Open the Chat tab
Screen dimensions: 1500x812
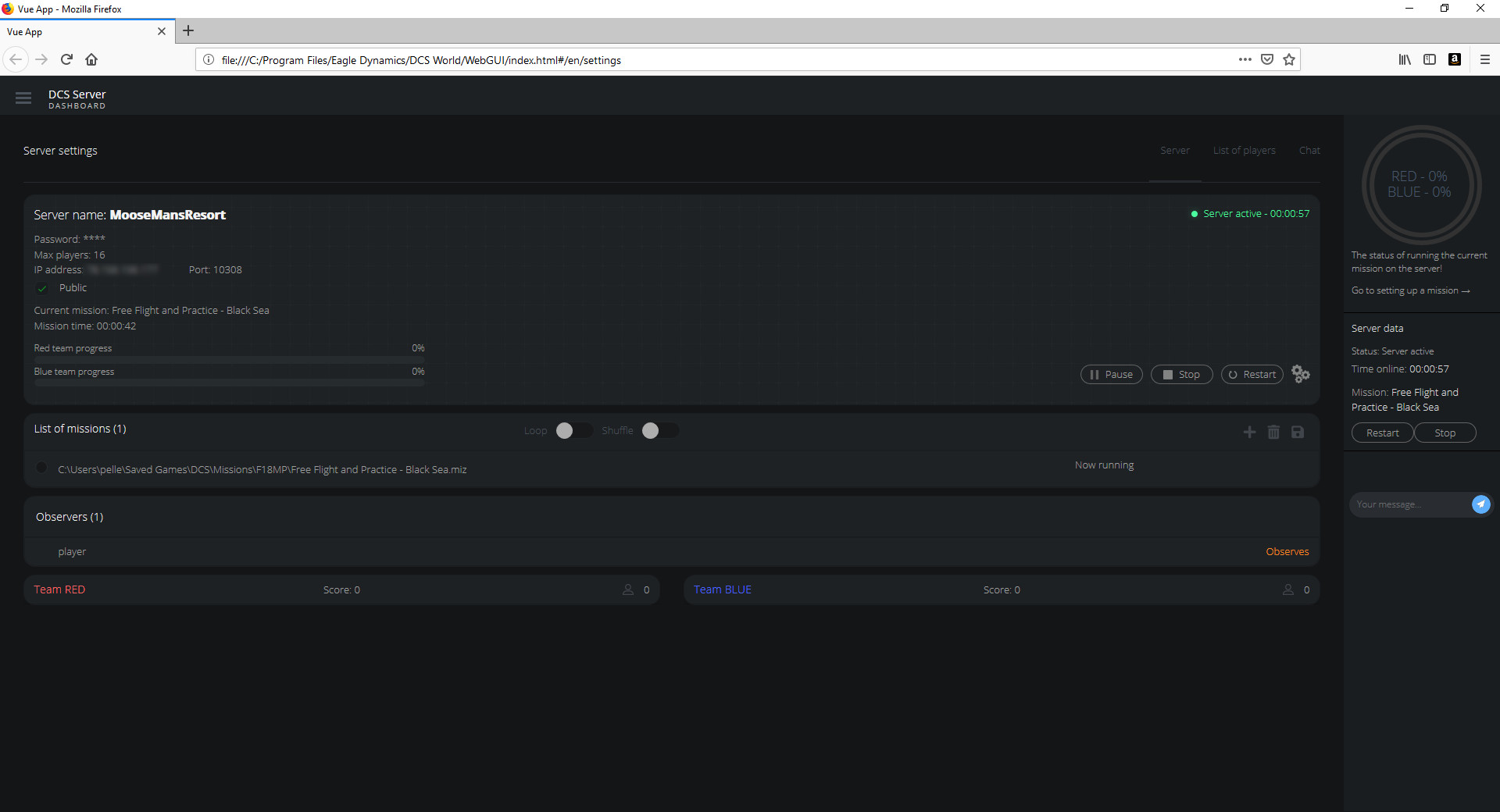1309,151
